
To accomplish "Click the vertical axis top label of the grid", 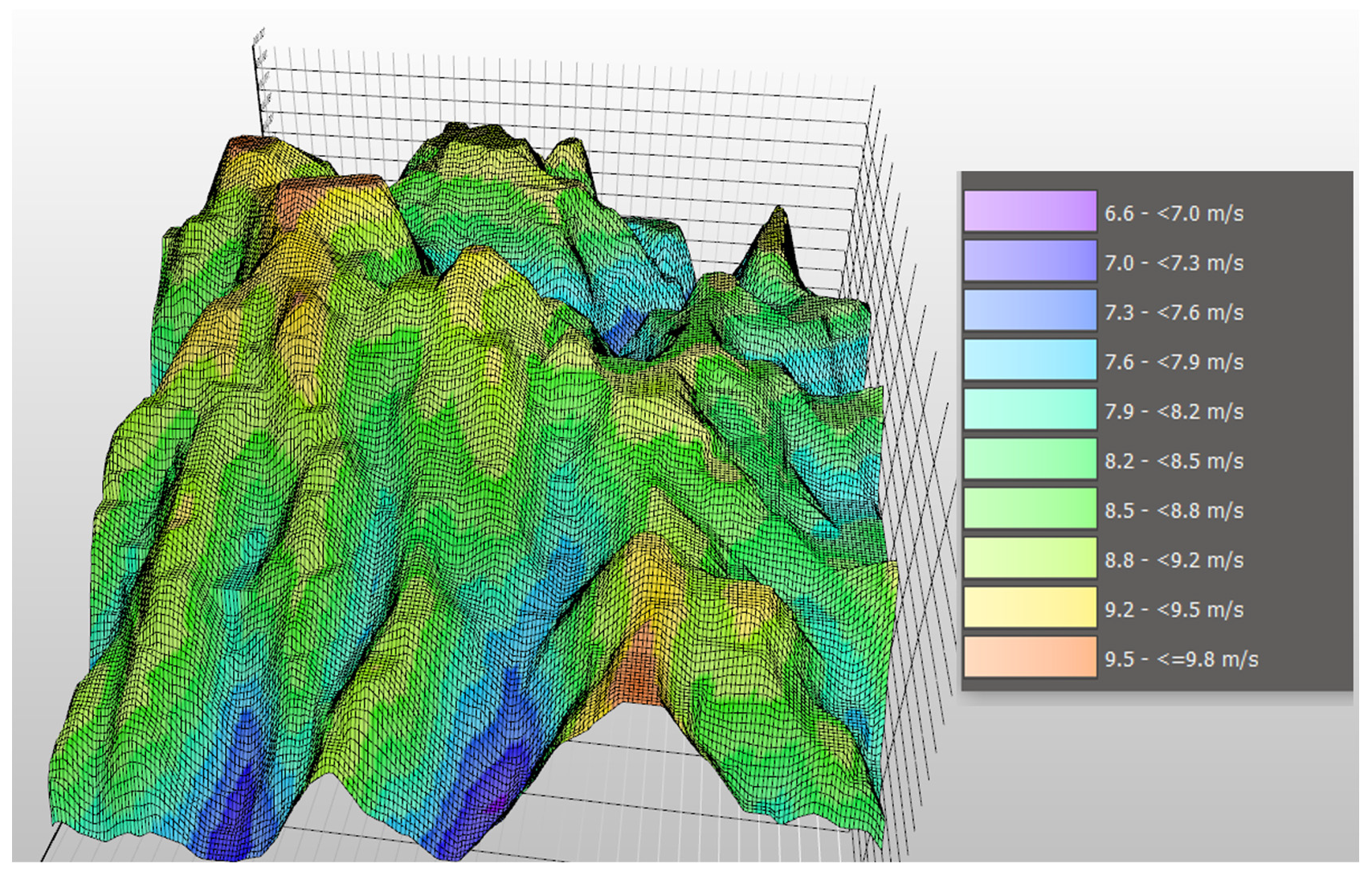I will 259,37.
